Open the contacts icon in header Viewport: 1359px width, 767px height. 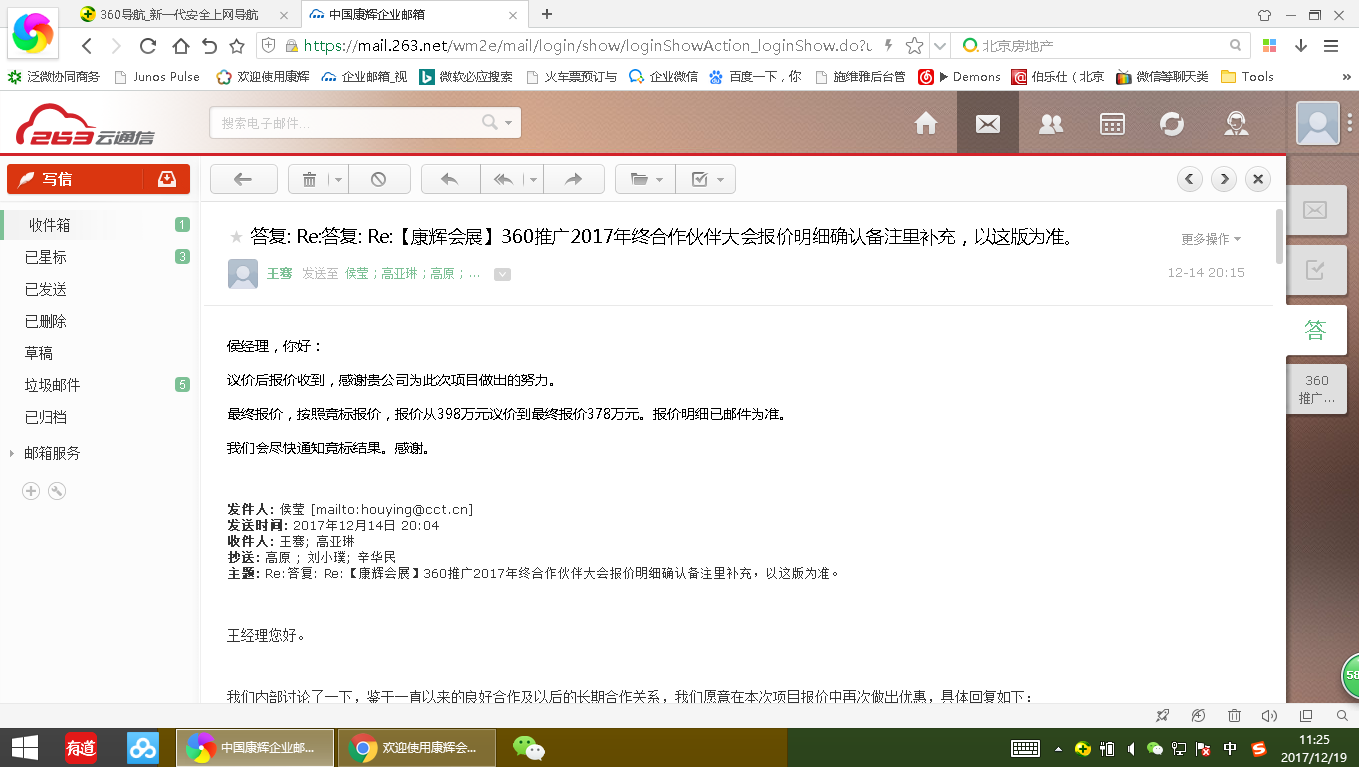pos(1050,123)
